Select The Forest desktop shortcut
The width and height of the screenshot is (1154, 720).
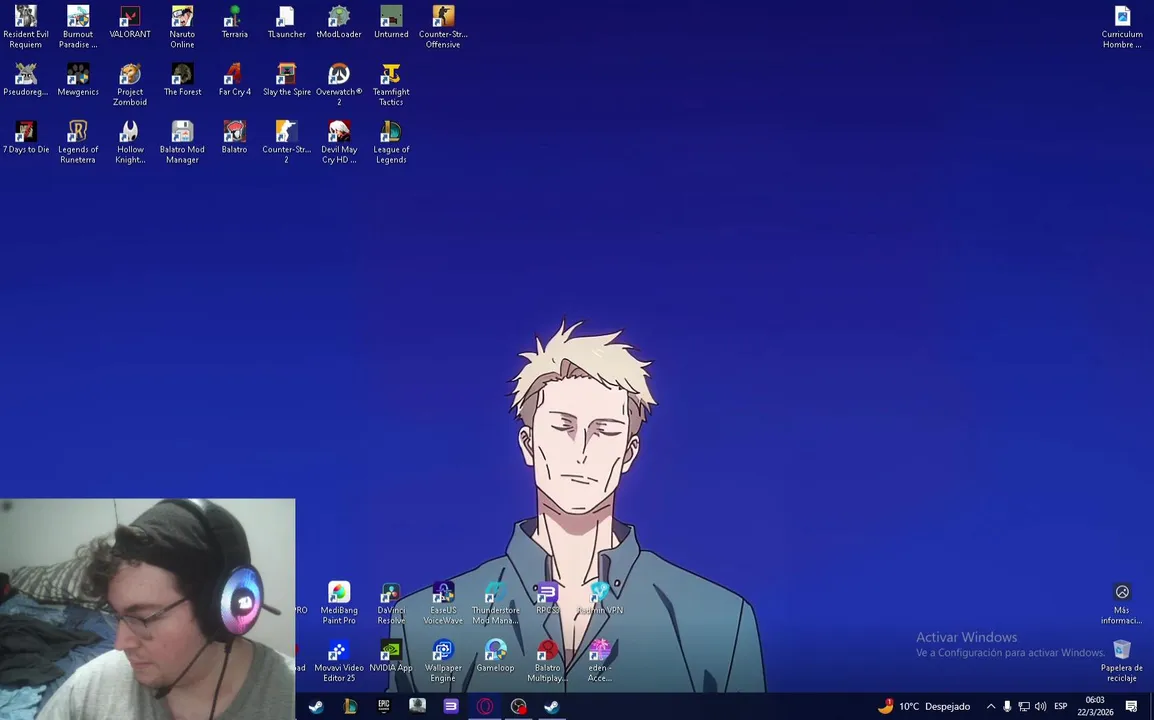(x=183, y=80)
